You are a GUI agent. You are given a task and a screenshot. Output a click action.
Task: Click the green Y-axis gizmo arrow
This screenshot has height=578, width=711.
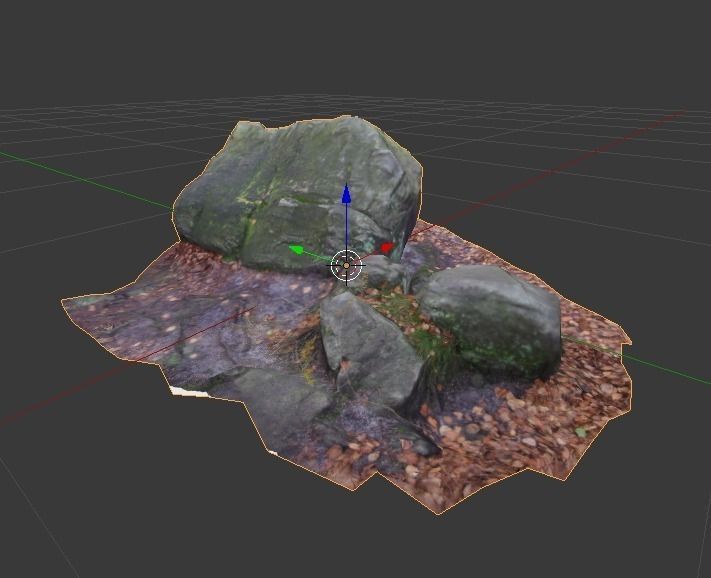tap(297, 250)
